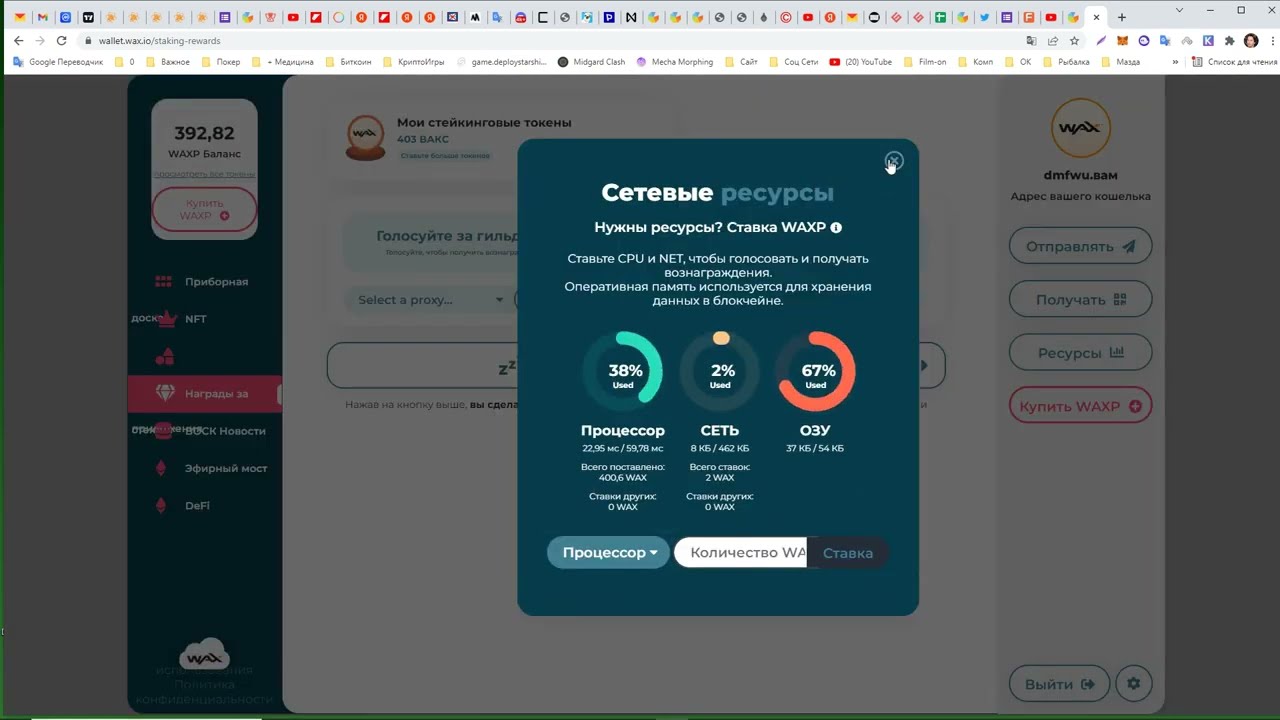Click the browser back arrow
This screenshot has height=720, width=1280.
pyautogui.click(x=18, y=41)
